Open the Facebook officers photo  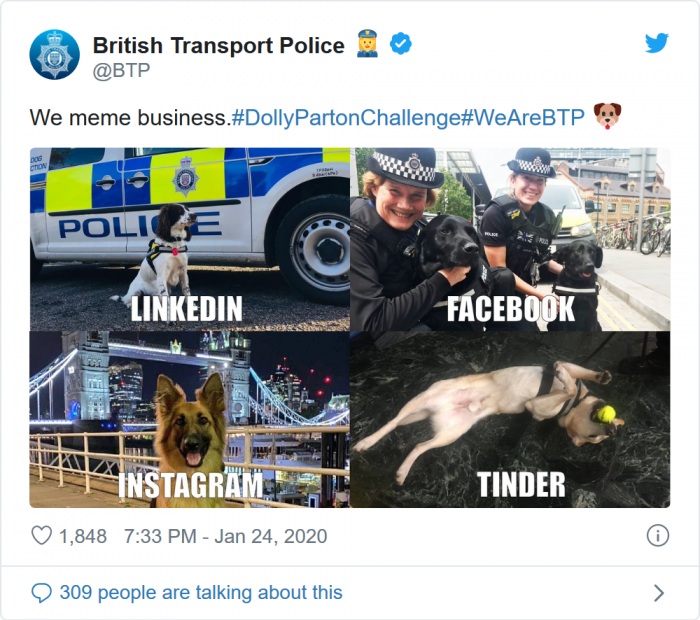click(x=510, y=239)
